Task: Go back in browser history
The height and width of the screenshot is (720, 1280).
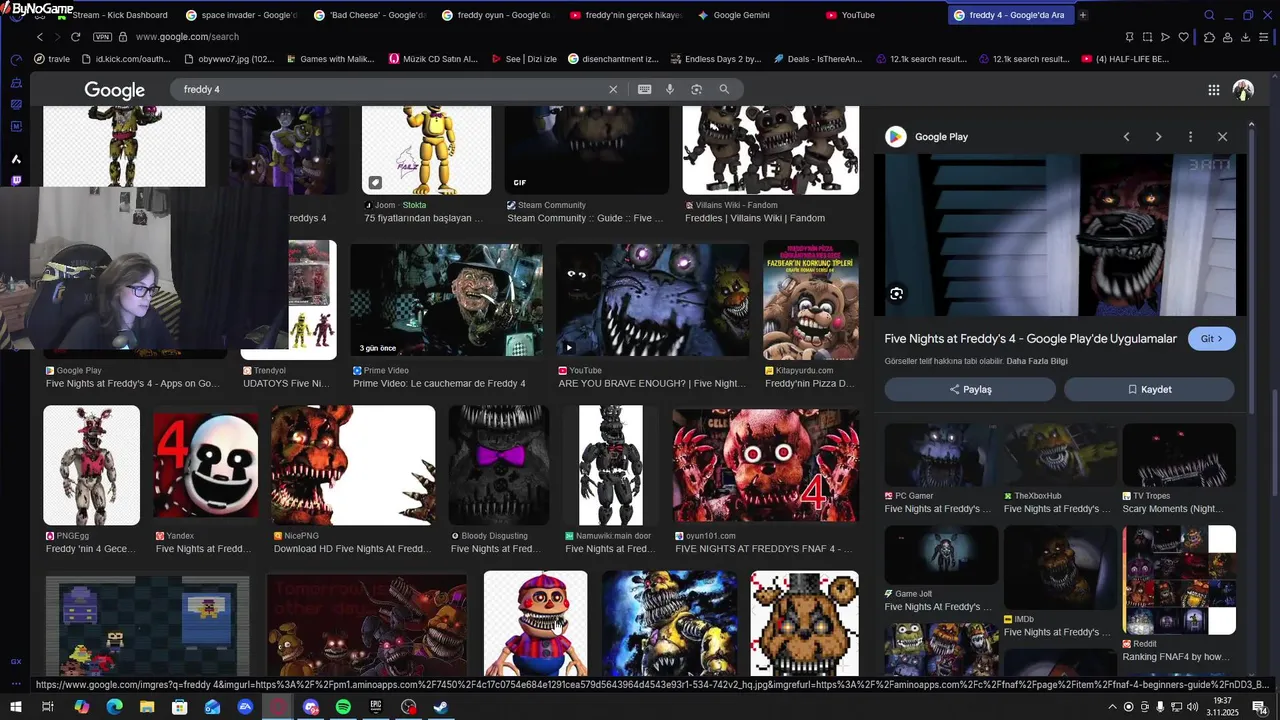Action: (x=40, y=37)
